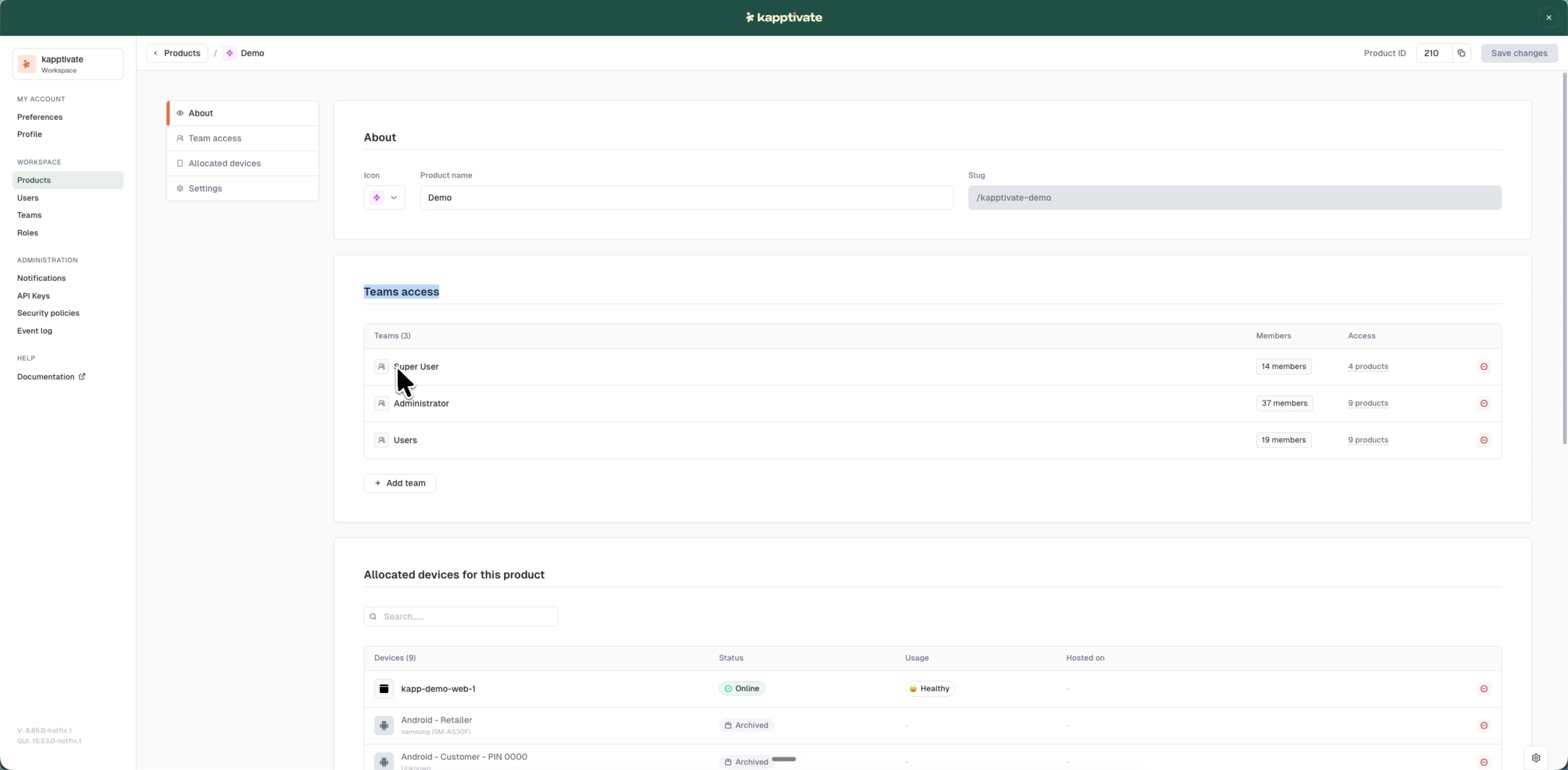Screen dimensions: 1568x770
Task: Click kapp-demo-web-1 browser device icon
Action: pos(384,688)
